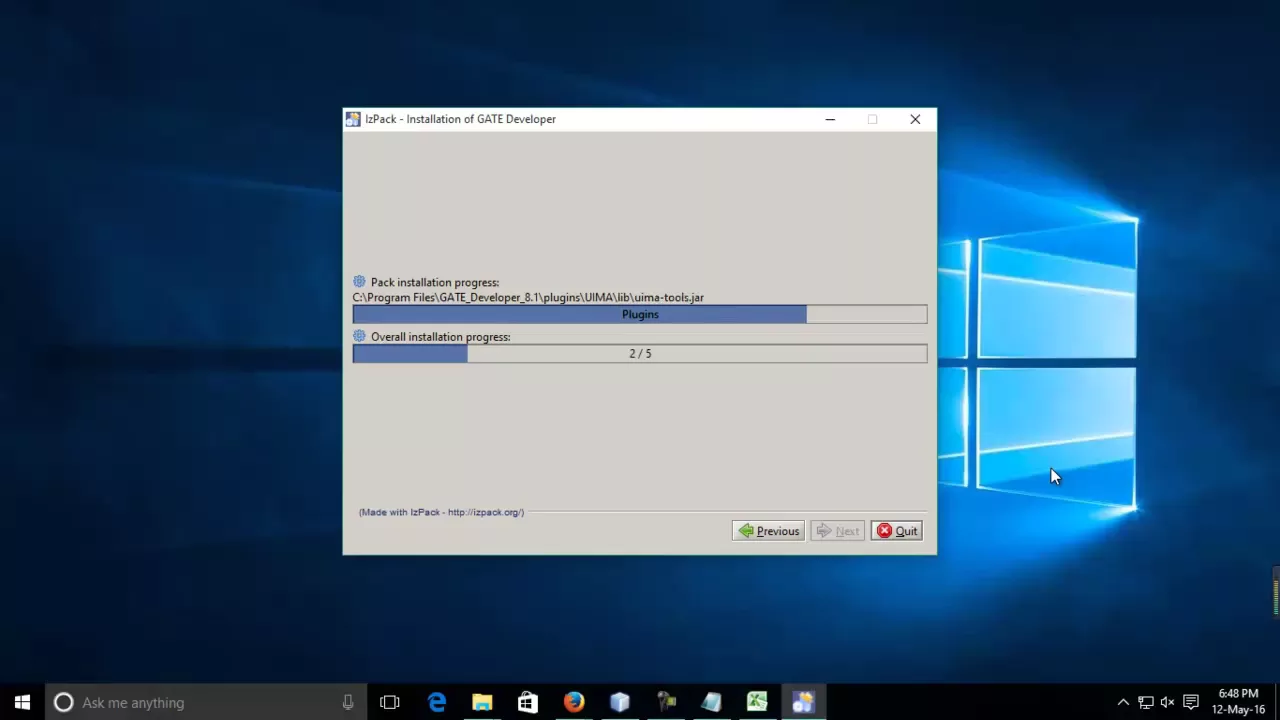Screen dimensions: 1280x720
Task: Open the VirtualBox cube icon in the taskbar
Action: (620, 703)
